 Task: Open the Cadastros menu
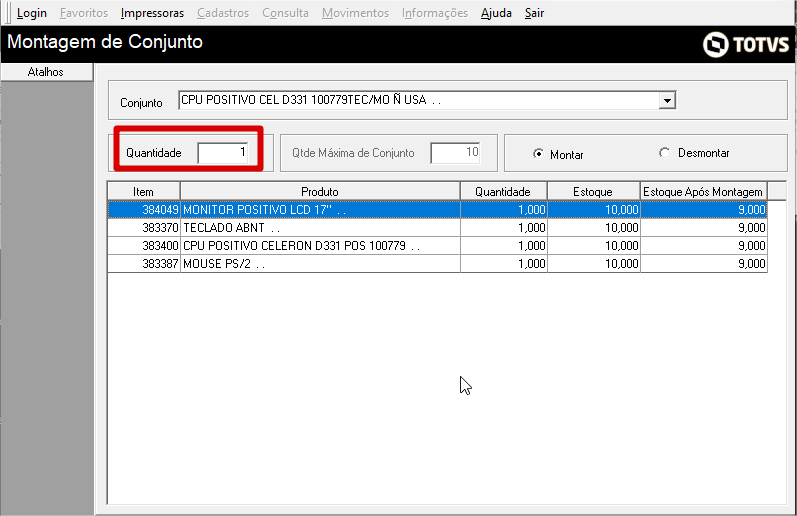[223, 13]
